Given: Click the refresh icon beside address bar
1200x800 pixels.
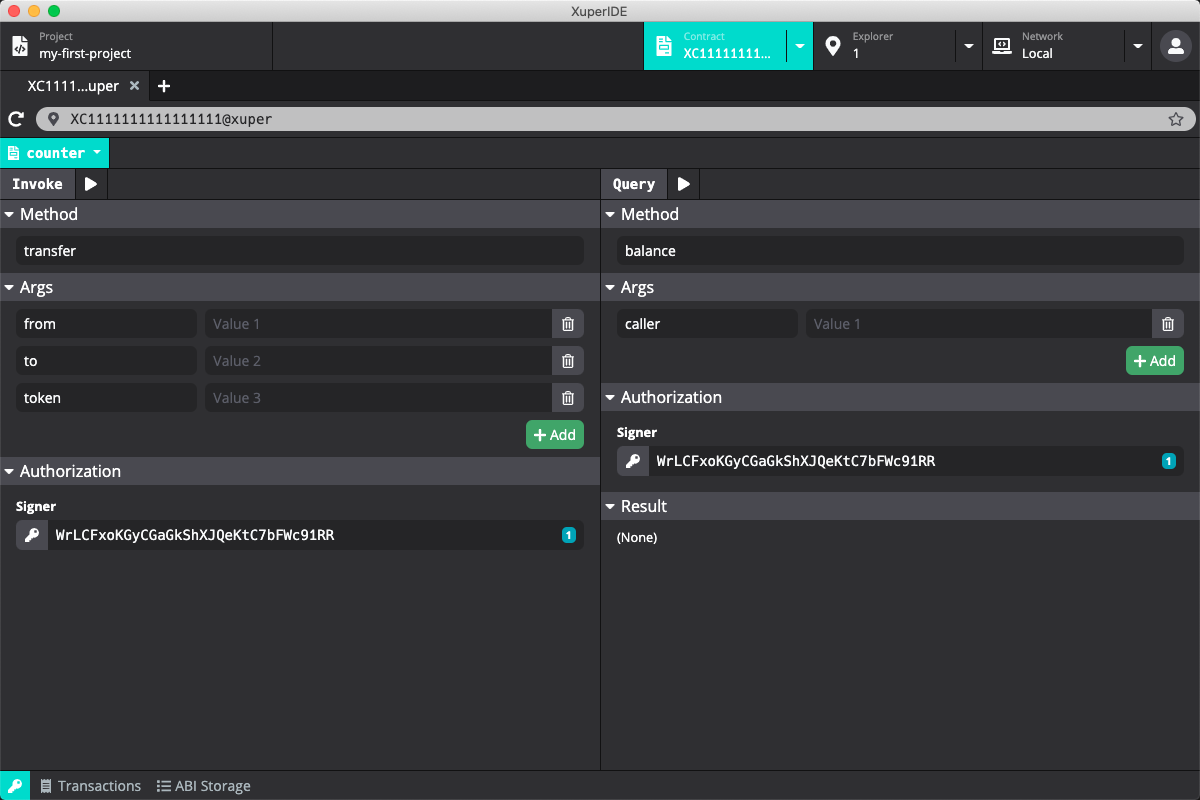Looking at the screenshot, I should tap(16, 119).
